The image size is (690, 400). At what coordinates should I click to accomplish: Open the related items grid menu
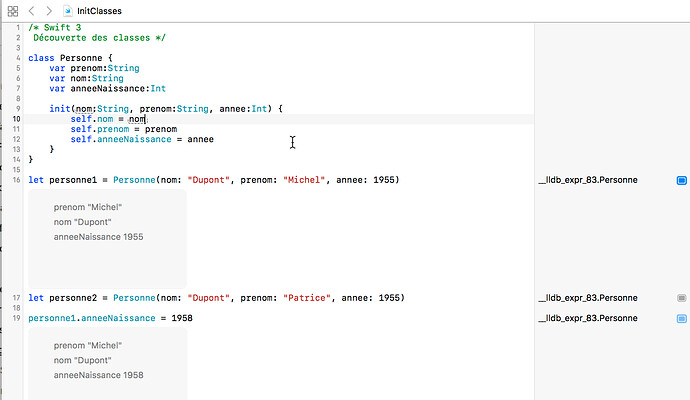(x=13, y=11)
